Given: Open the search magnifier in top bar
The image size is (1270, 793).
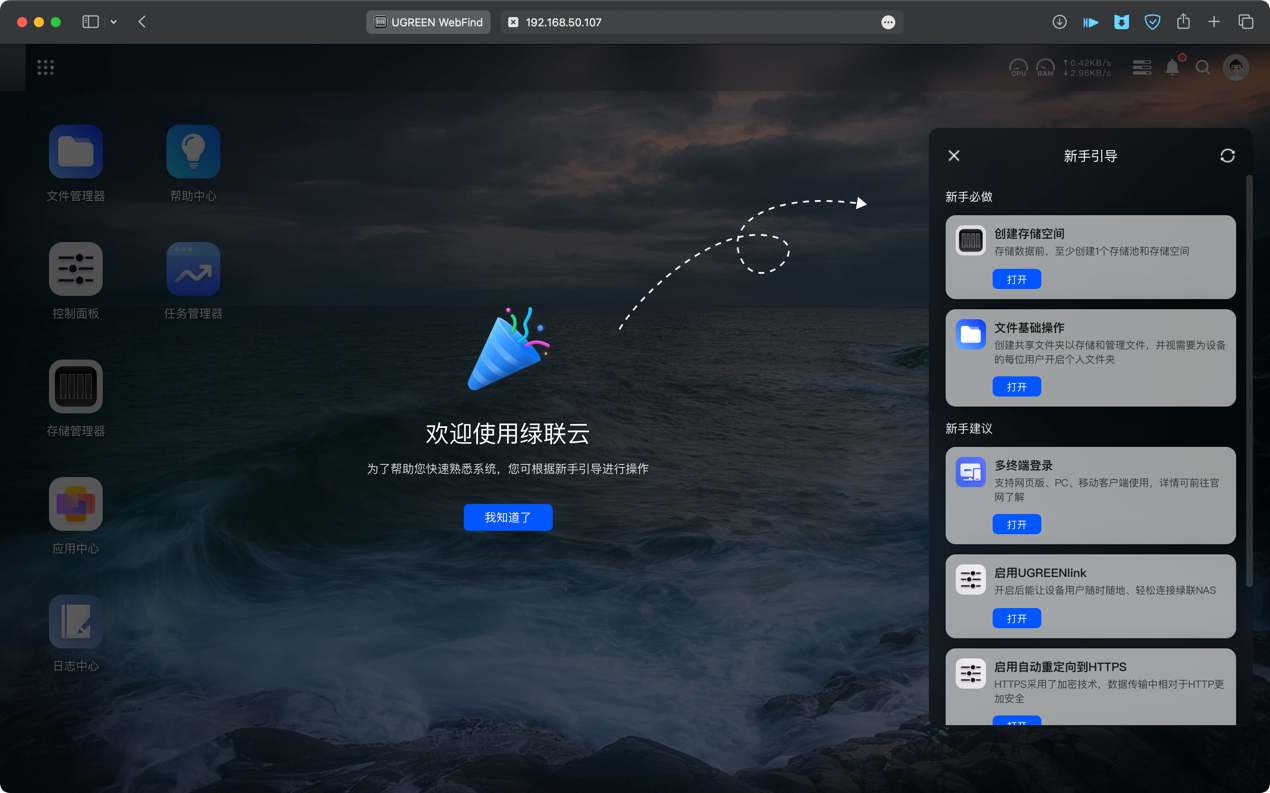Looking at the screenshot, I should [1203, 68].
